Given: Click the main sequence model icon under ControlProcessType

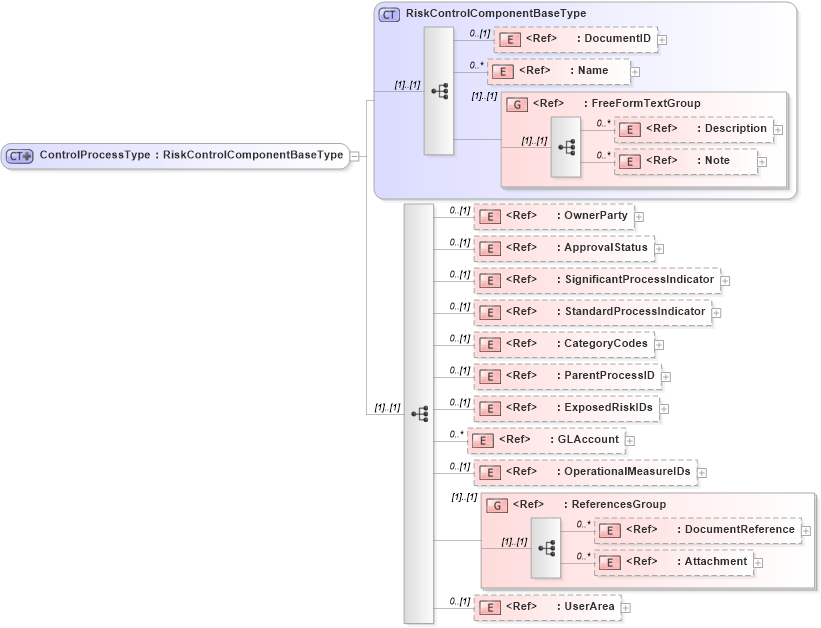Looking at the screenshot, I should point(419,412).
